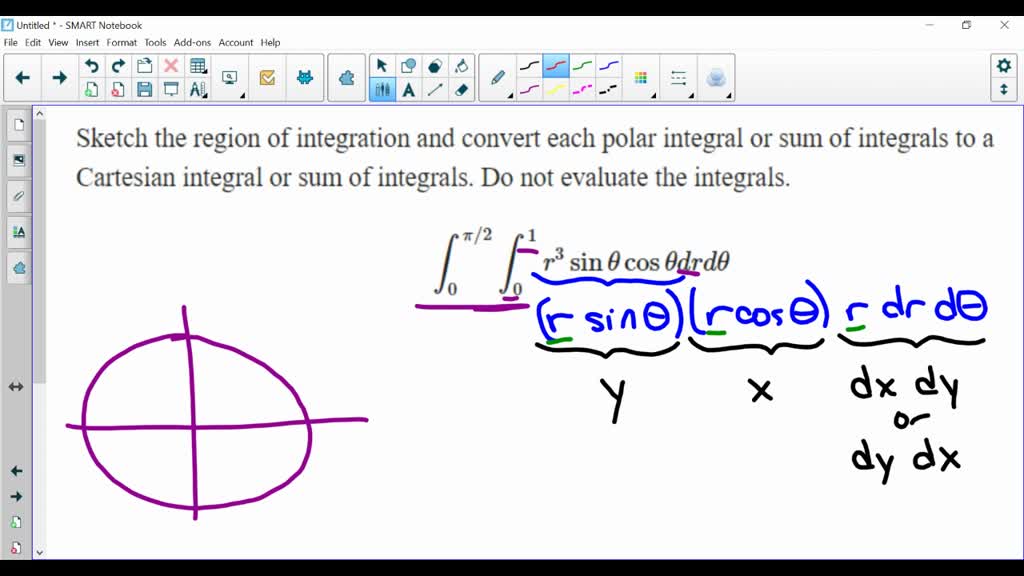Screen dimensions: 1024x576
Task: Undo the last drawing action
Action: click(x=90, y=64)
